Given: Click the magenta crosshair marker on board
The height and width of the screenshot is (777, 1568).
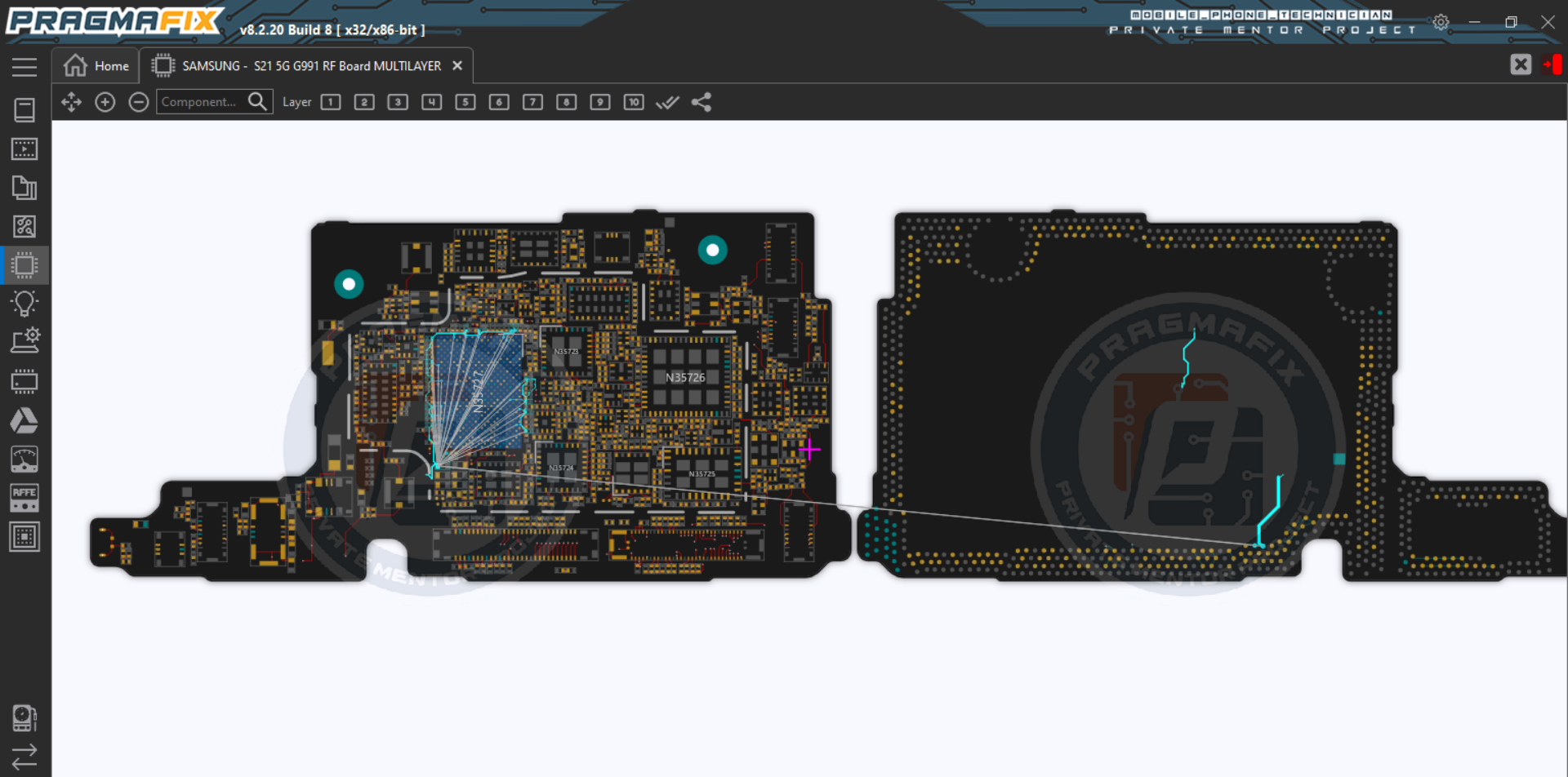Looking at the screenshot, I should (809, 449).
